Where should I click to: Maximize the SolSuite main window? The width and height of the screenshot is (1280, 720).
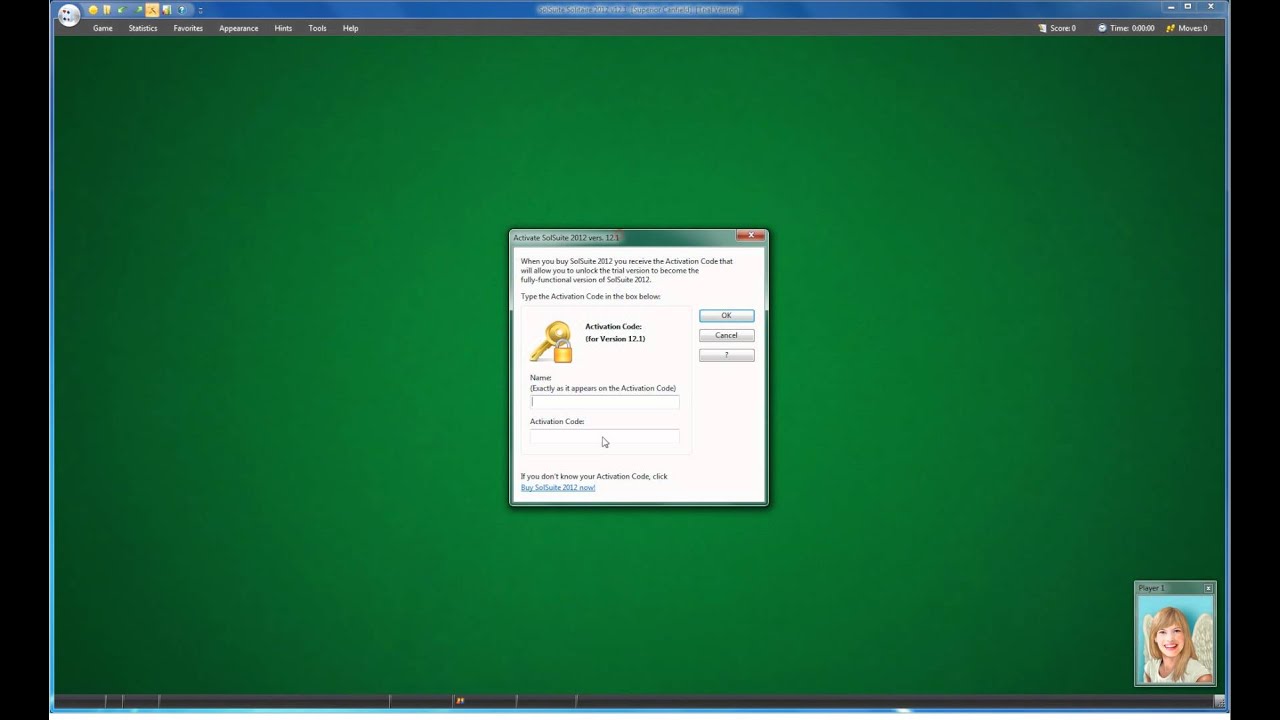(x=1188, y=6)
